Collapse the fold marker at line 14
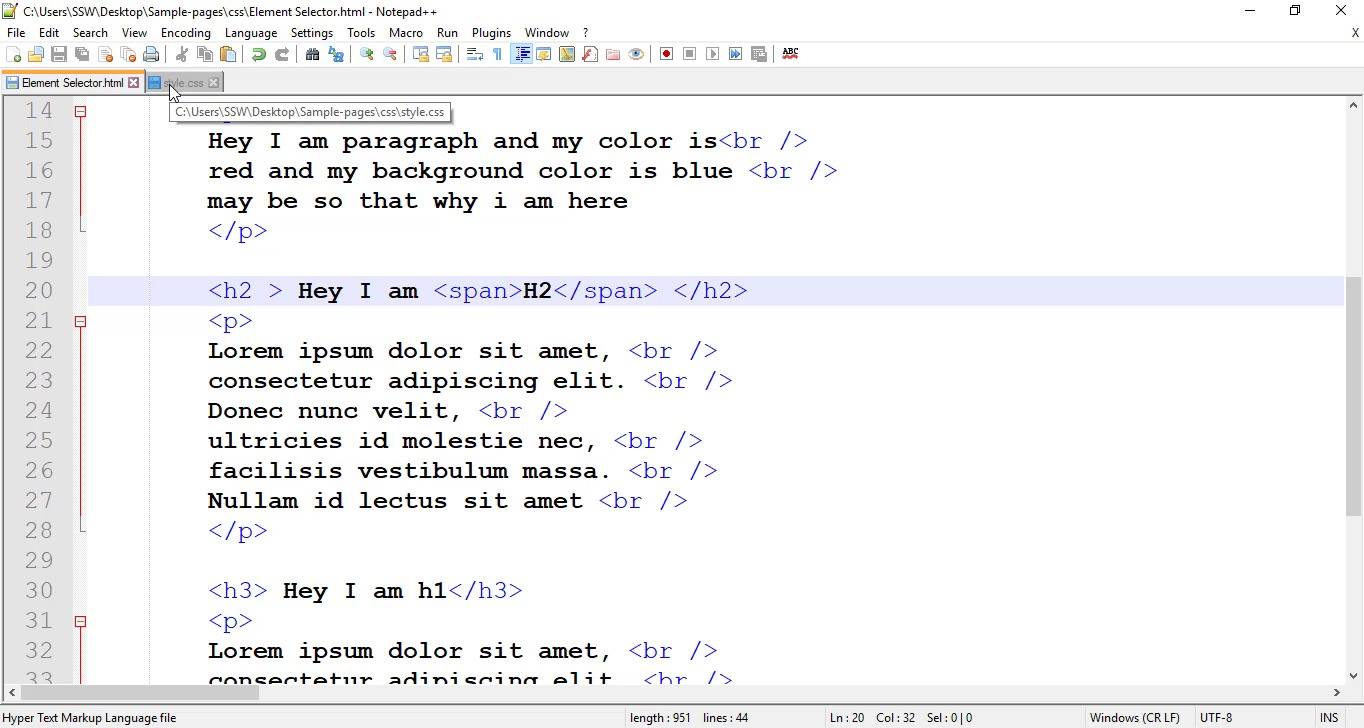 [x=81, y=111]
